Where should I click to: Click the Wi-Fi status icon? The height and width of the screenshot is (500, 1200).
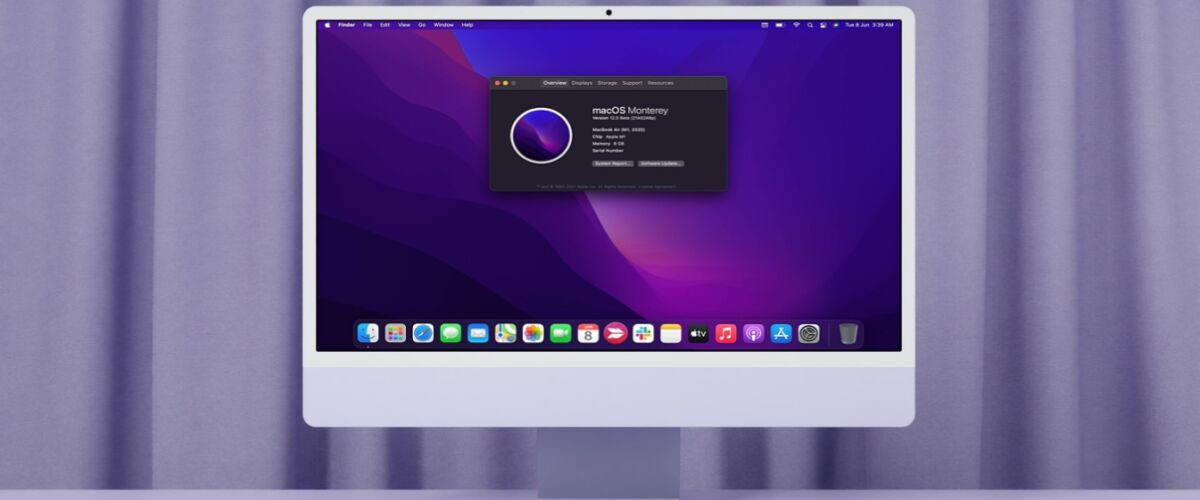[797, 24]
